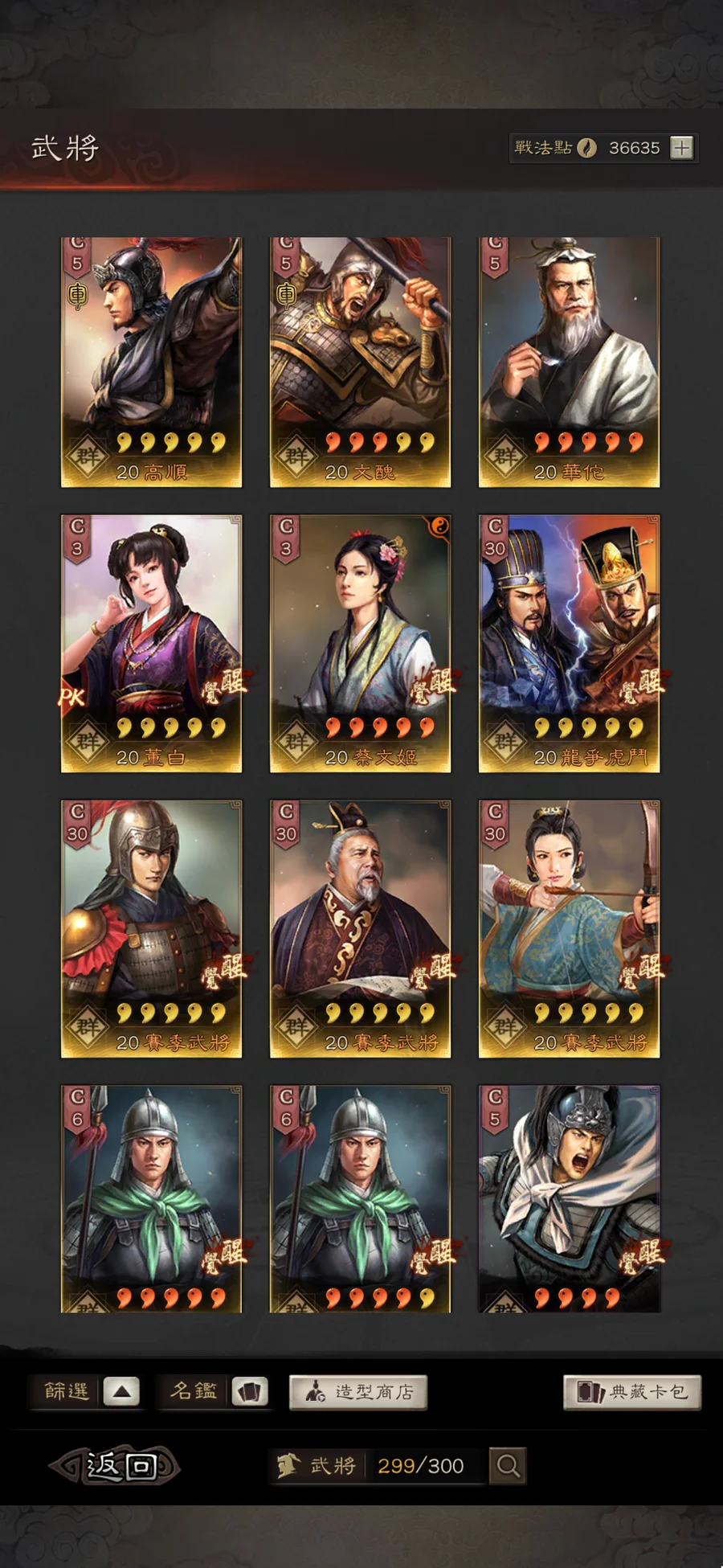Open the 造型商店 skin shop
The width and height of the screenshot is (723, 1568).
pos(358,1392)
